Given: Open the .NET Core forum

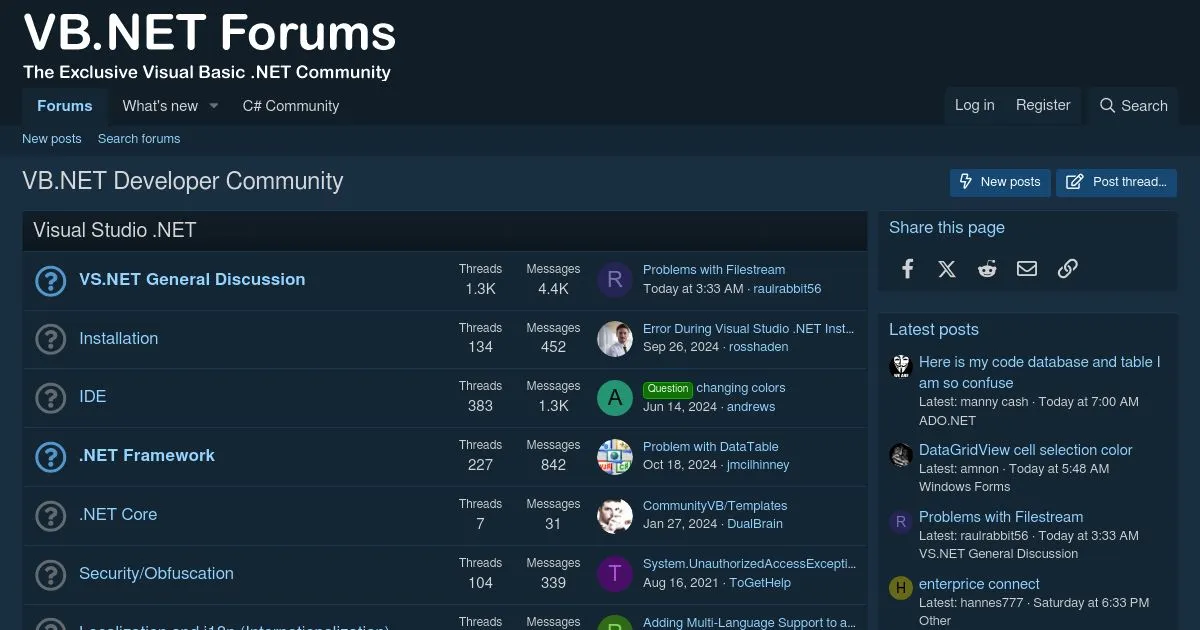Looking at the screenshot, I should click(x=118, y=515).
